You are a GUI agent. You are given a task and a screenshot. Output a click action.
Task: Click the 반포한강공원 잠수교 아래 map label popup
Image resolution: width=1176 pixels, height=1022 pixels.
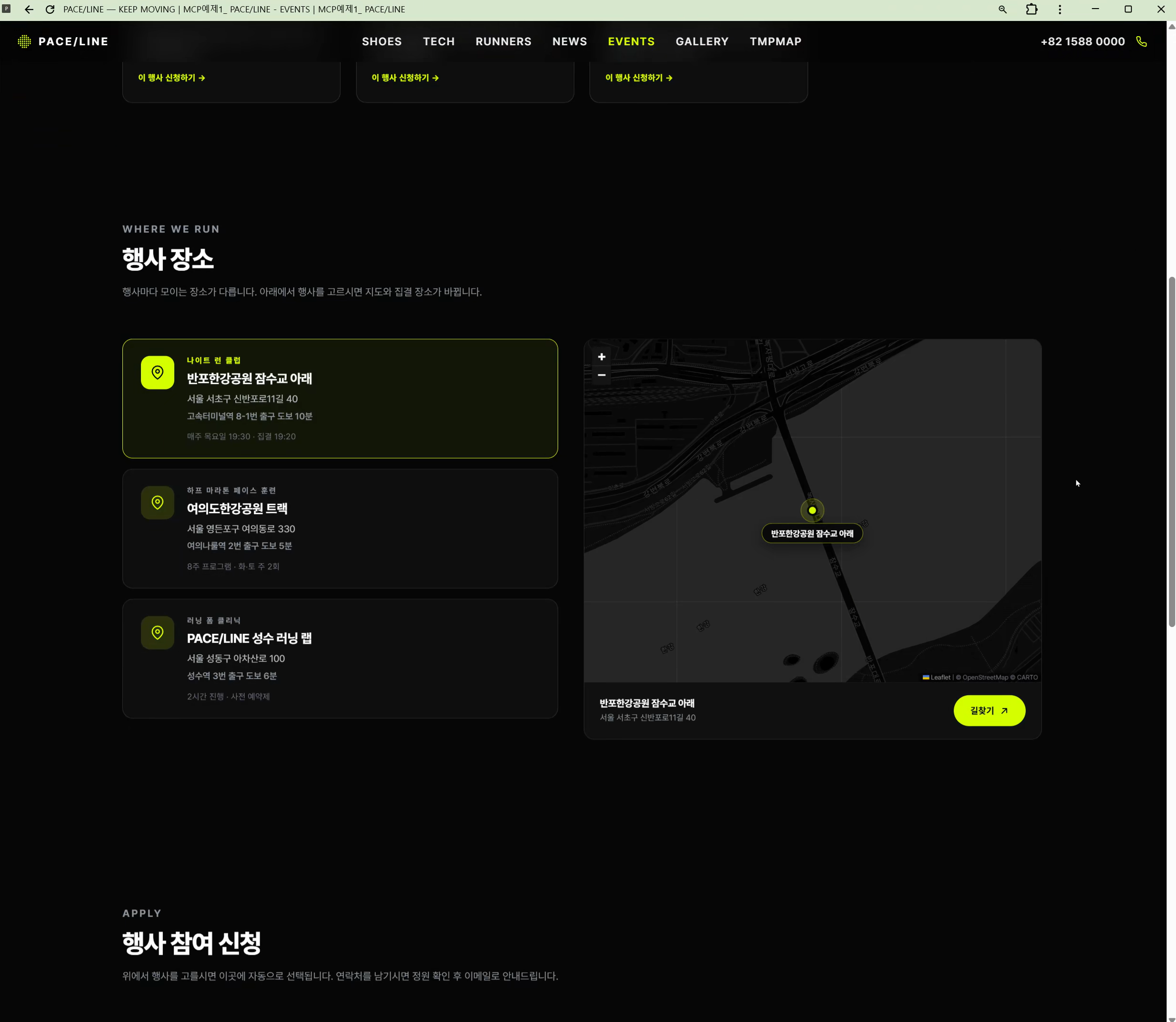tap(812, 533)
